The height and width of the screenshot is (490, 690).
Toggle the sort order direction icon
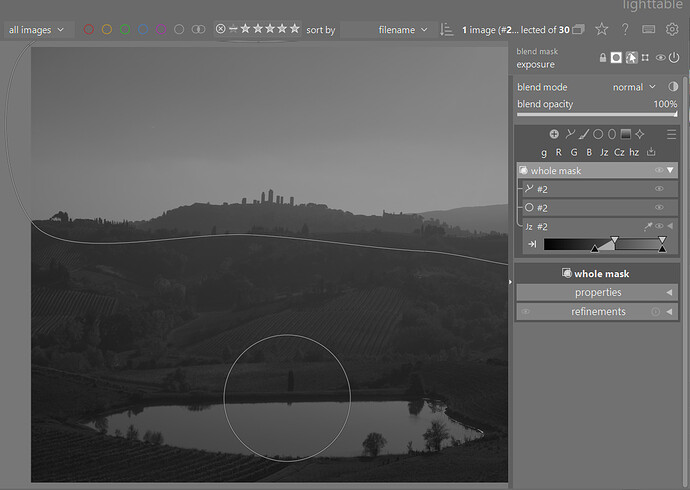(447, 30)
